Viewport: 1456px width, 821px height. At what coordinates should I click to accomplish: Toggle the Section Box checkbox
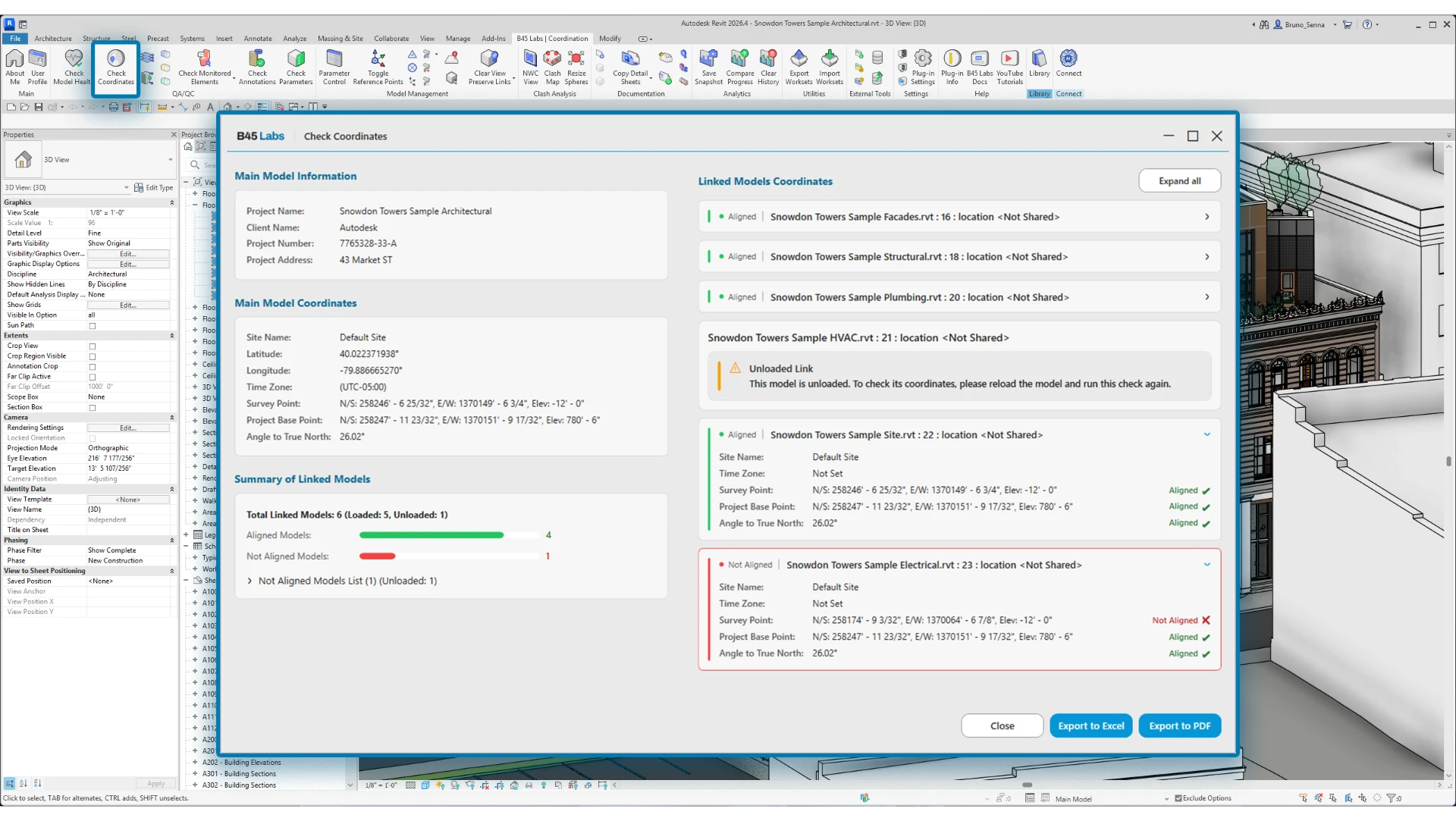tap(93, 408)
